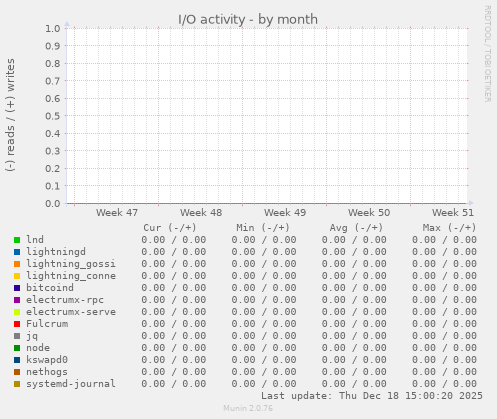Click the lightning_conne yellow legend swatch
This screenshot has width=497, height=419.
tap(17, 276)
